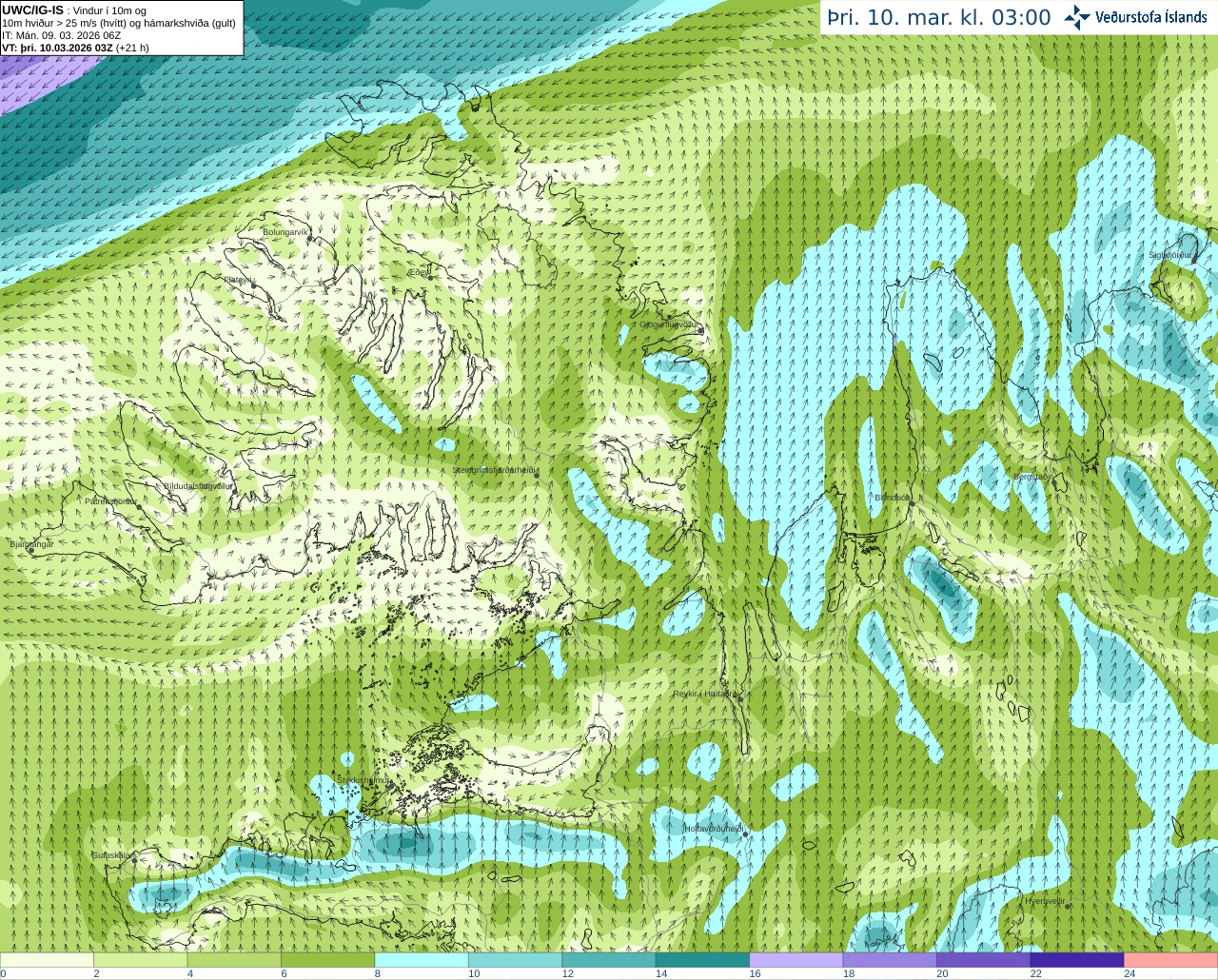This screenshot has height=980, width=1218.
Task: Click the 14–16 m/s dark teal legend swatch
Action: (702, 960)
